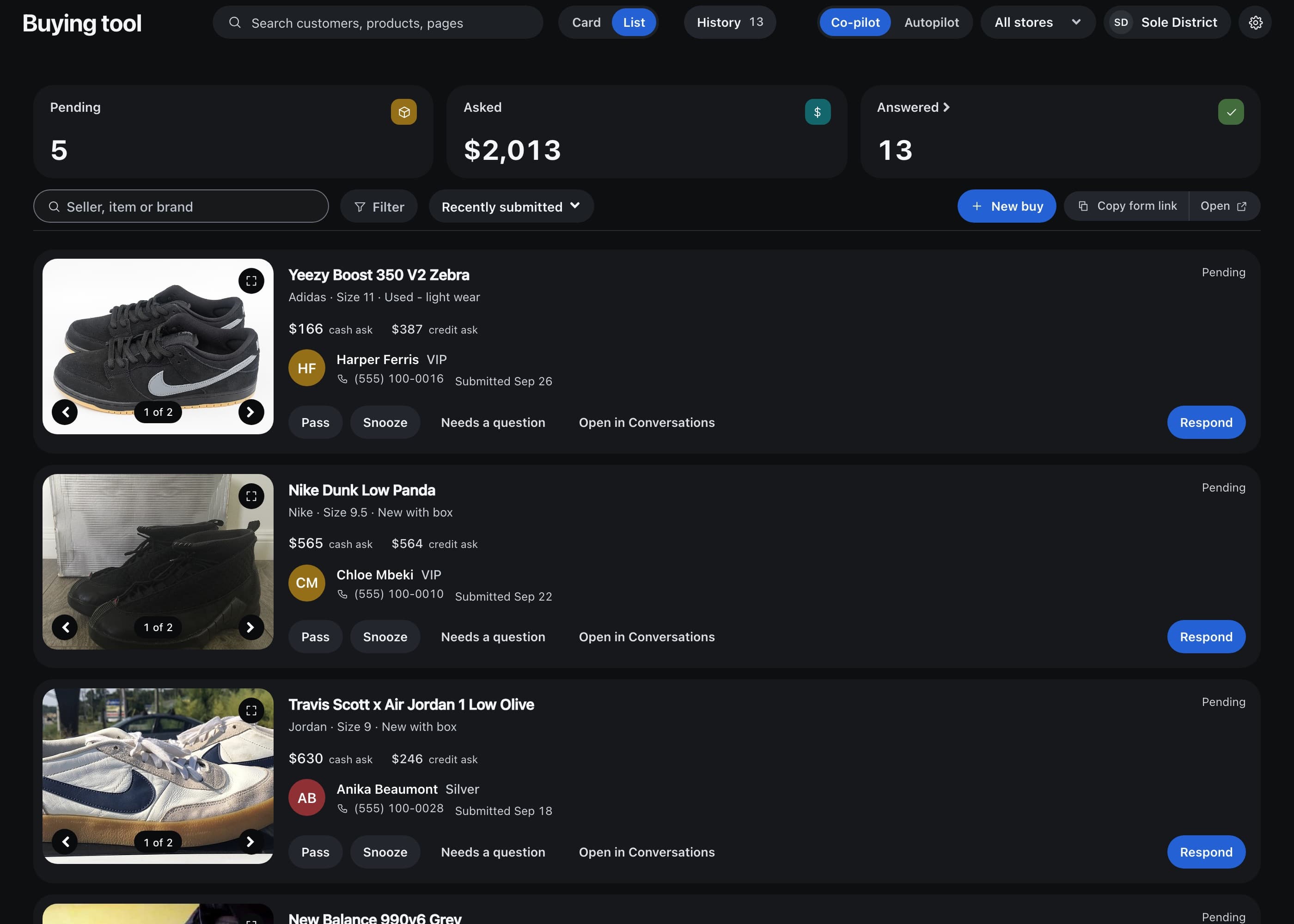The image size is (1294, 924).
Task: Click the SD account avatar
Action: point(1120,22)
